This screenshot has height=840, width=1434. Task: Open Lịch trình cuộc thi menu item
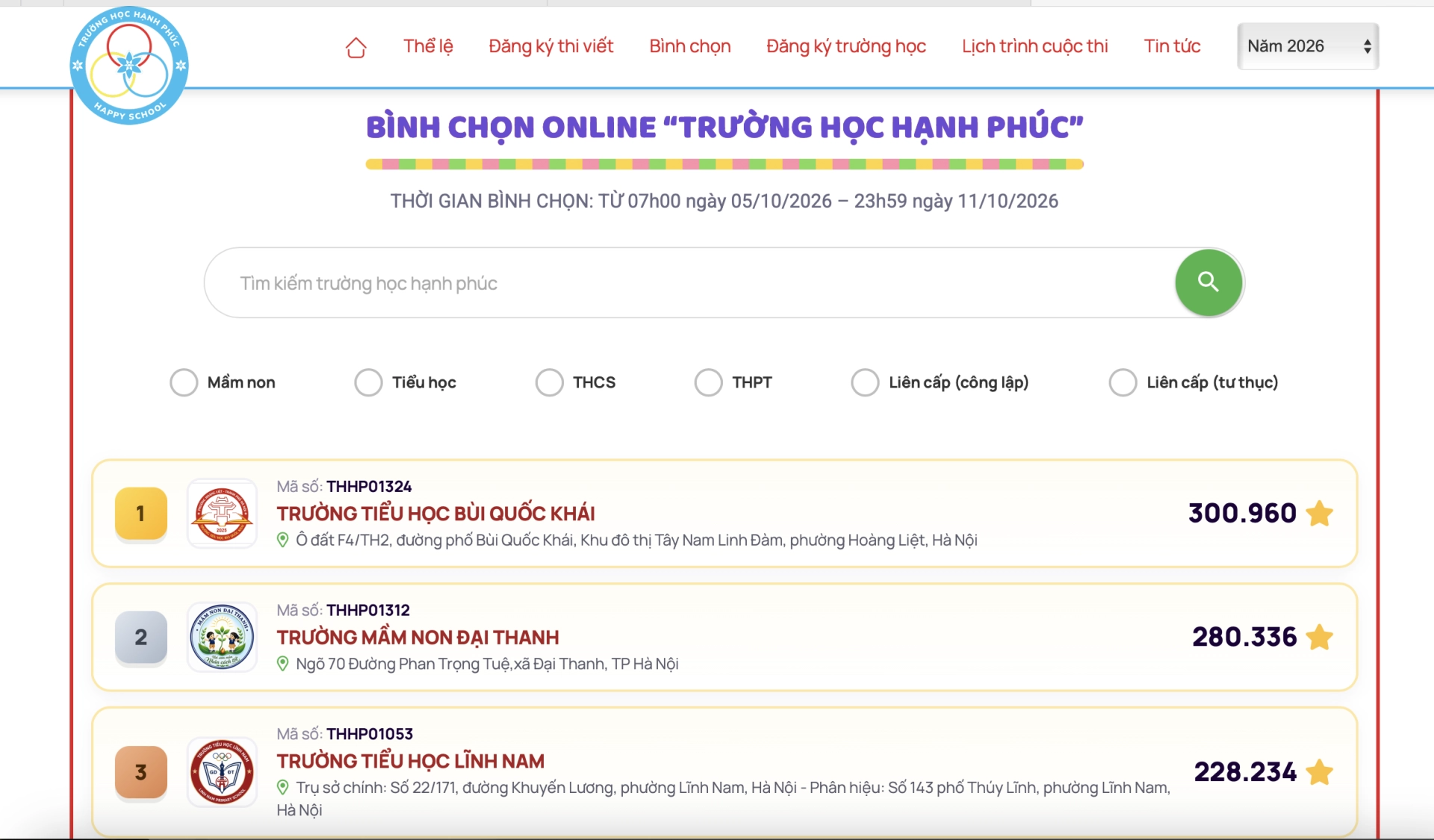[1034, 46]
